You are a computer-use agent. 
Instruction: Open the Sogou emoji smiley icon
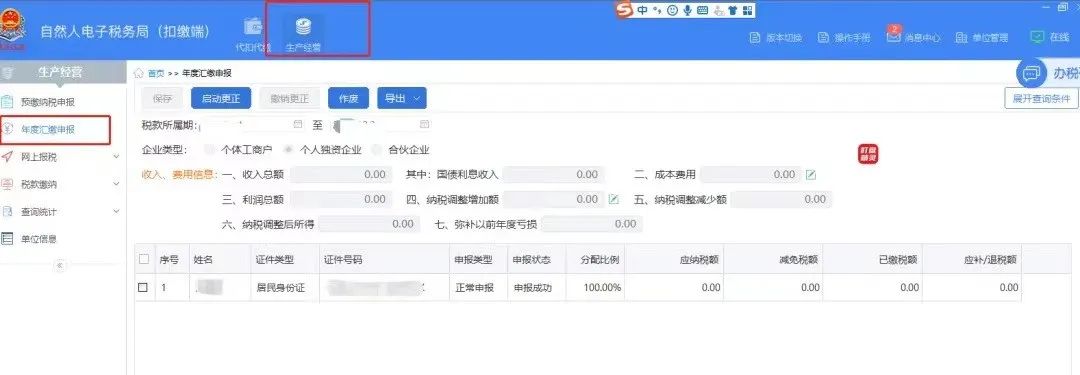tap(672, 10)
